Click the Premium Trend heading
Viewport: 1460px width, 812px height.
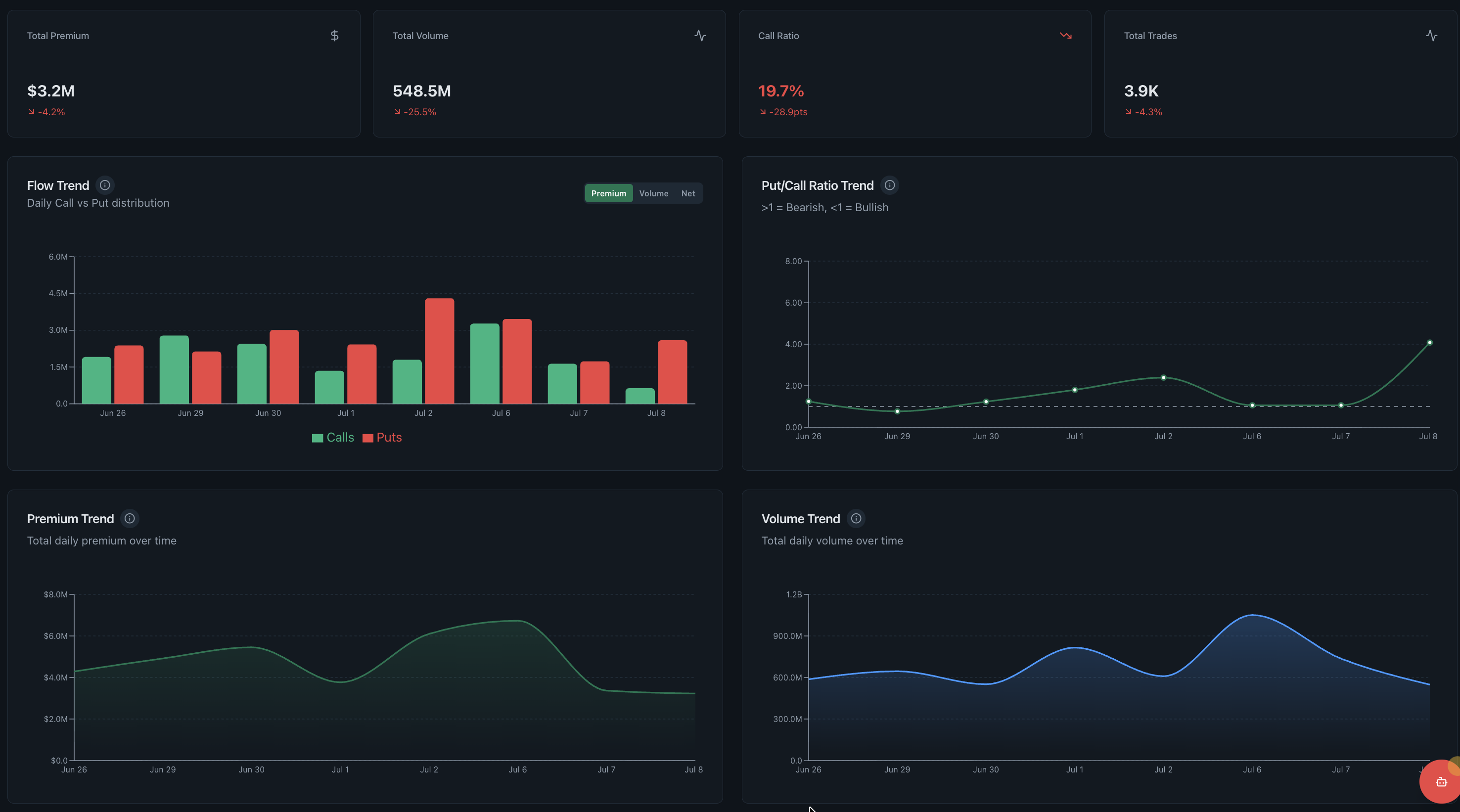[x=70, y=518]
